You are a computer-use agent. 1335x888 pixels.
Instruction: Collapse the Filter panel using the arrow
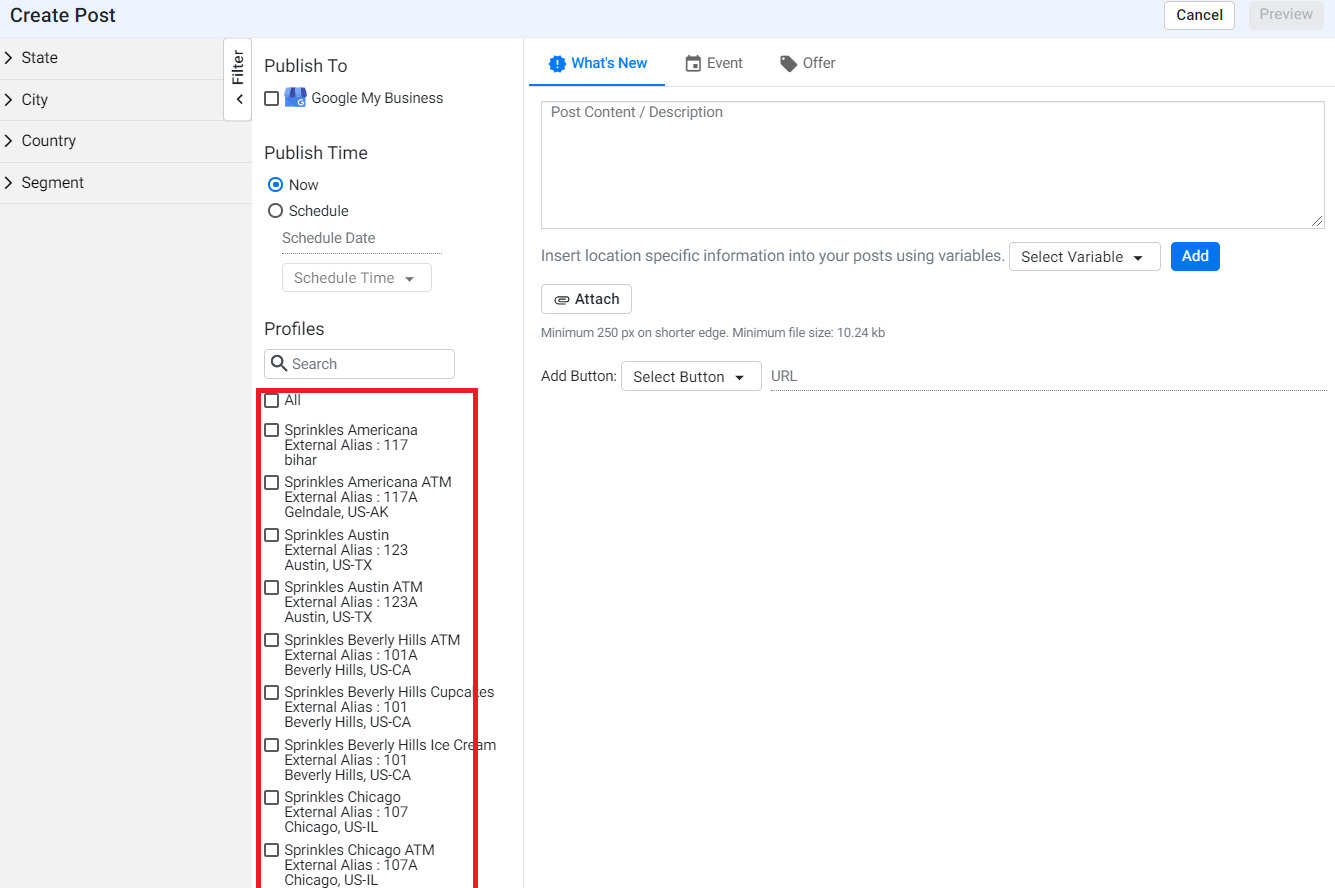(239, 100)
